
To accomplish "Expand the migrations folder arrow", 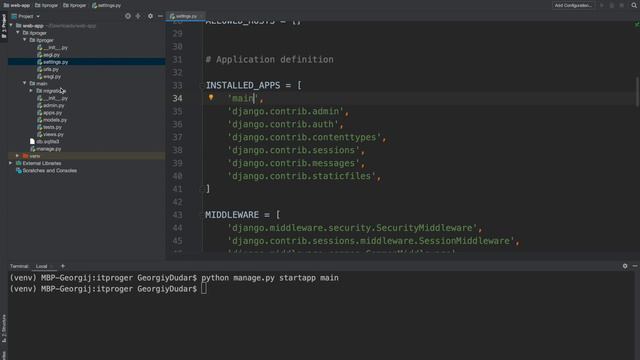I will pyautogui.click(x=31, y=91).
